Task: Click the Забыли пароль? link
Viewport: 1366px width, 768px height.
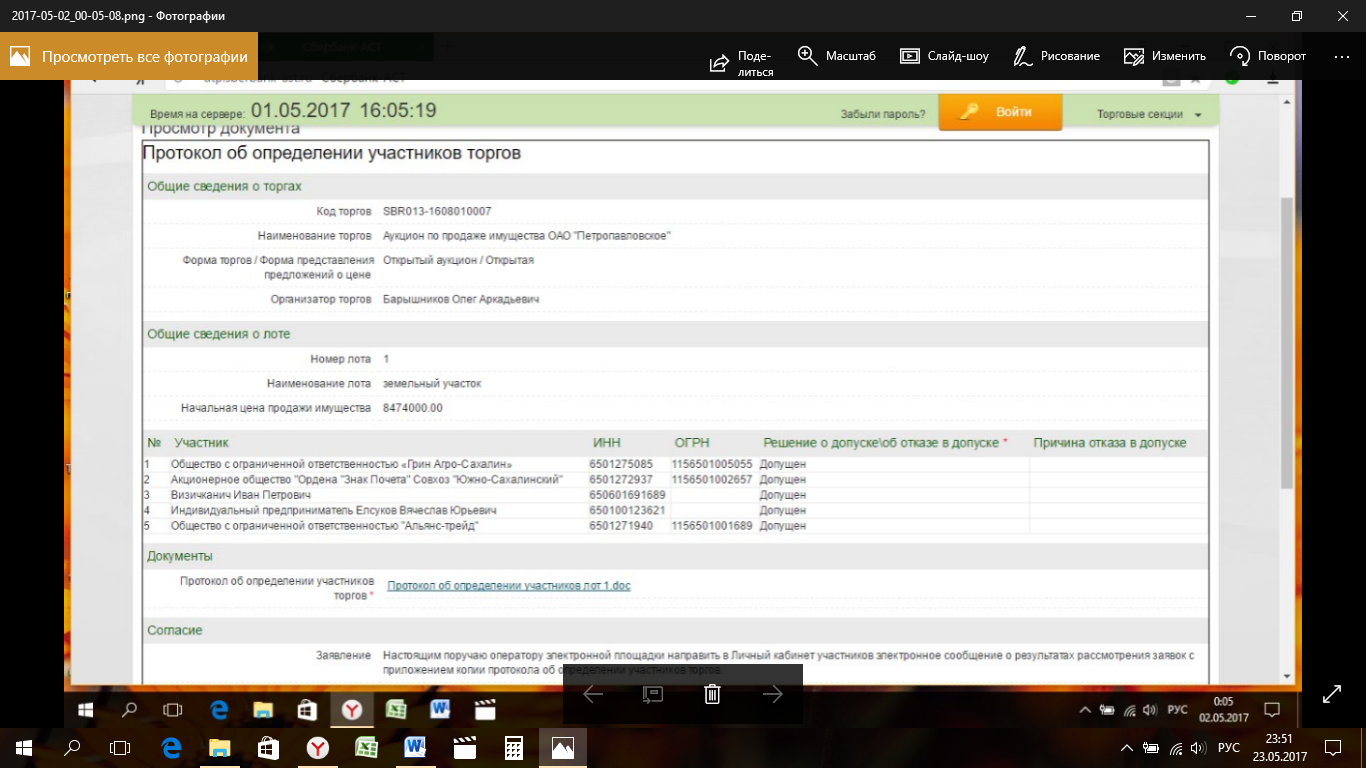Action: click(x=882, y=114)
